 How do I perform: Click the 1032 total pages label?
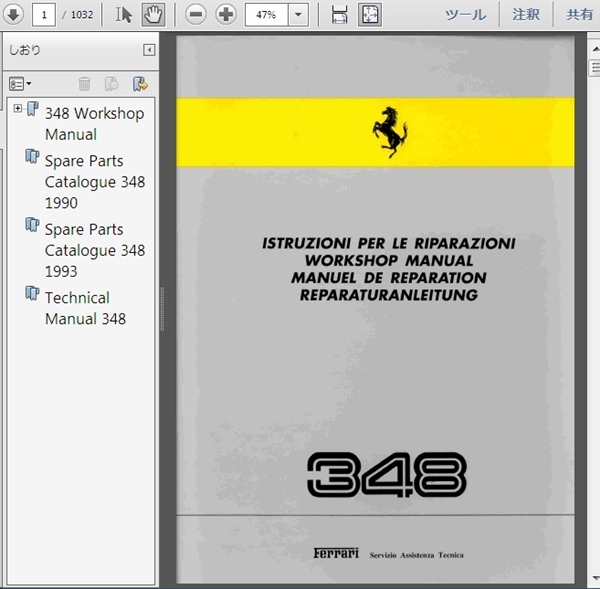[x=82, y=15]
